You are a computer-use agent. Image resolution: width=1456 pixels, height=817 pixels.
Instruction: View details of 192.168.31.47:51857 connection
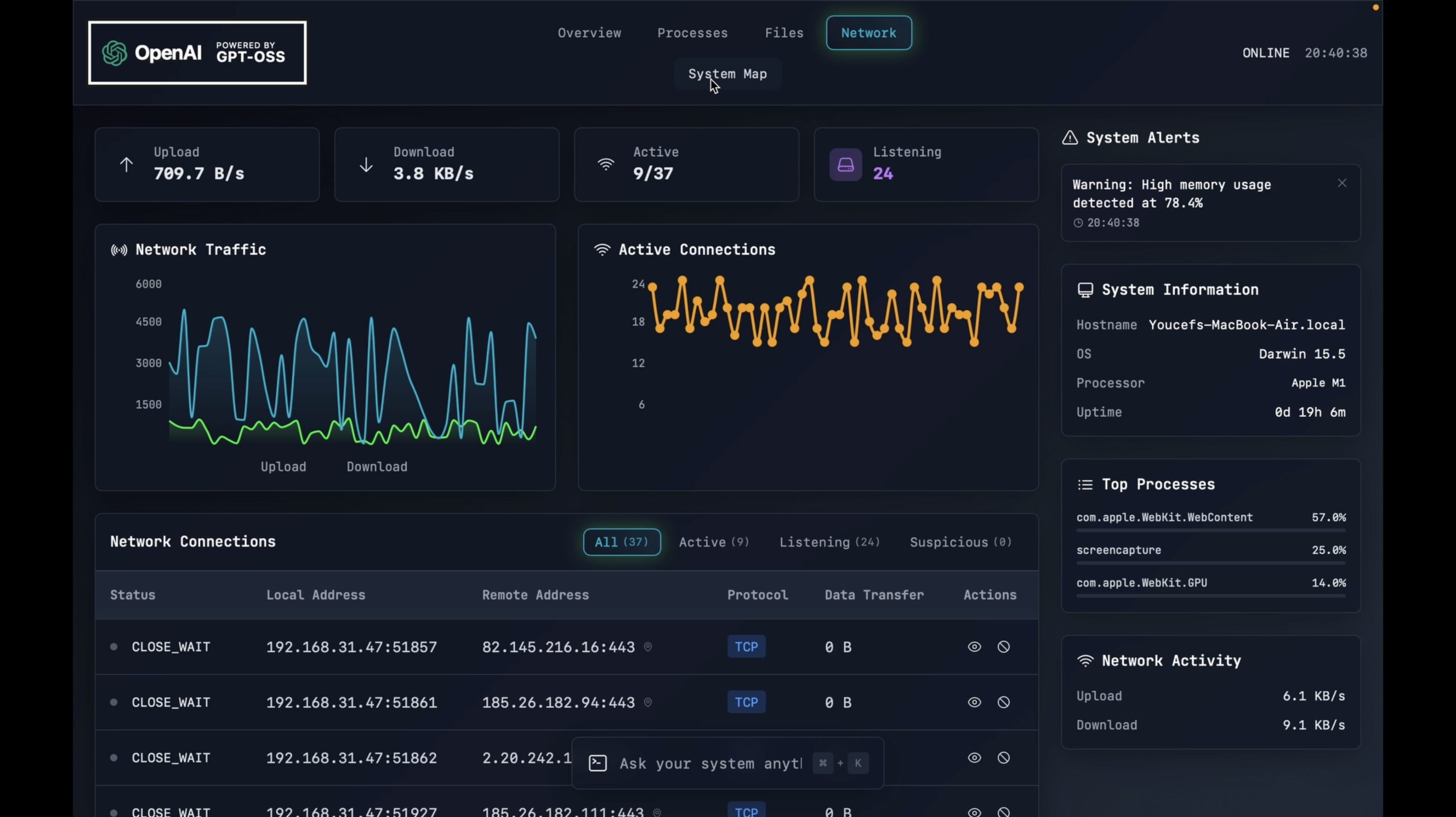[x=974, y=647]
